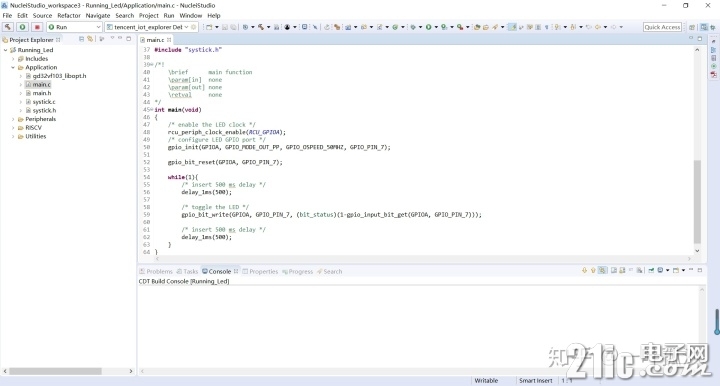
Task: Switch to the Tasks tab
Action: click(x=187, y=271)
